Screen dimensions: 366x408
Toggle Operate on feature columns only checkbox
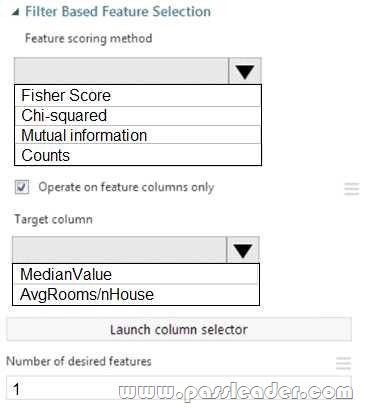(22, 187)
